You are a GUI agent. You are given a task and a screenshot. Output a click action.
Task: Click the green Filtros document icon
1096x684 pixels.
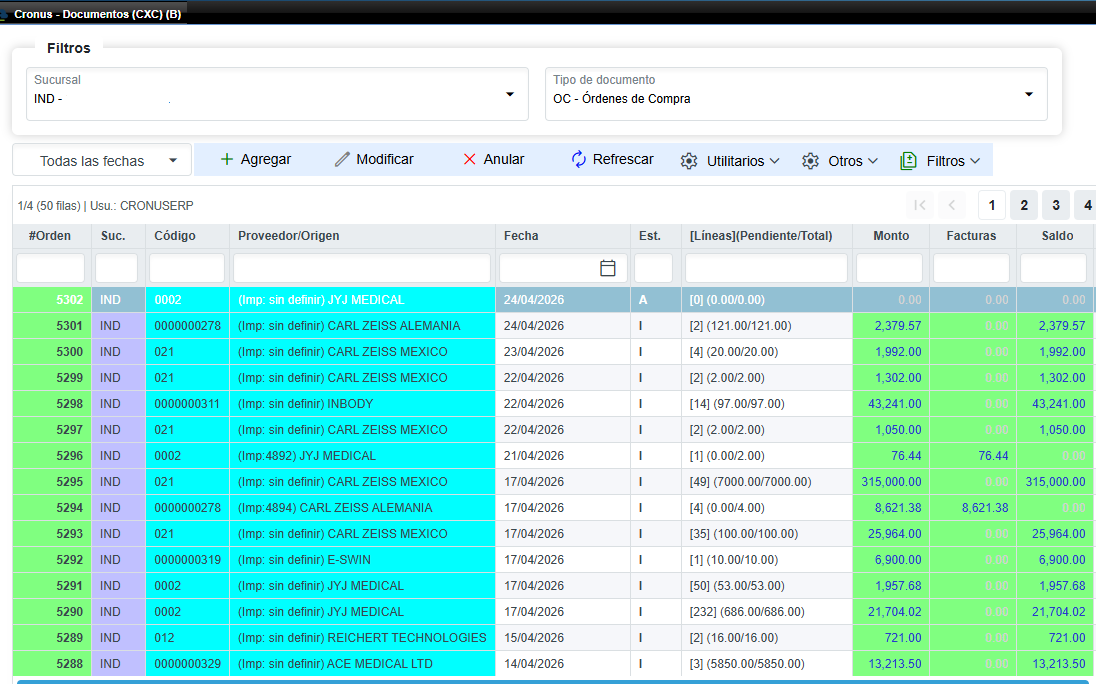pyautogui.click(x=908, y=161)
